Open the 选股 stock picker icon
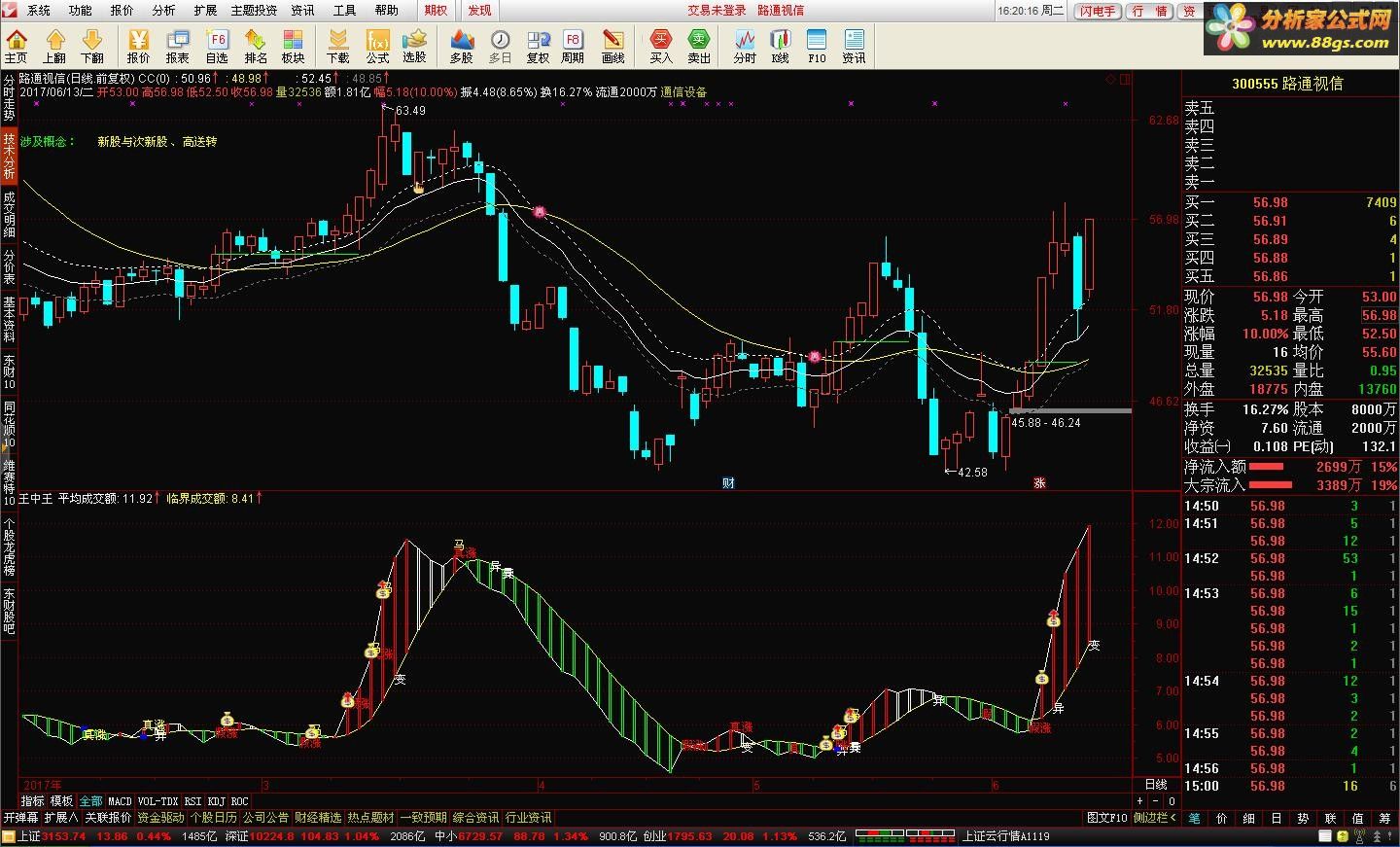 (x=415, y=46)
